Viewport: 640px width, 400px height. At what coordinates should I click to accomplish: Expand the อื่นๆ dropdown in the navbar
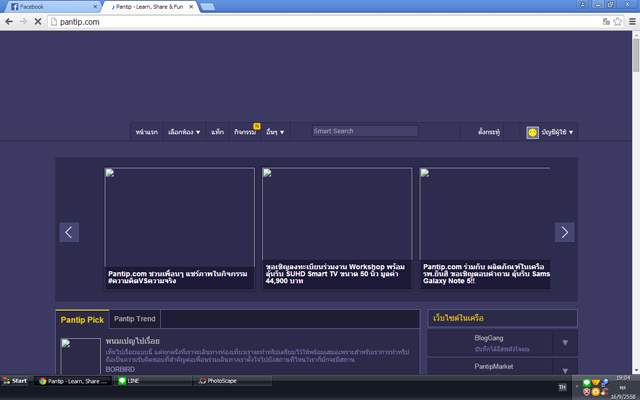point(275,132)
